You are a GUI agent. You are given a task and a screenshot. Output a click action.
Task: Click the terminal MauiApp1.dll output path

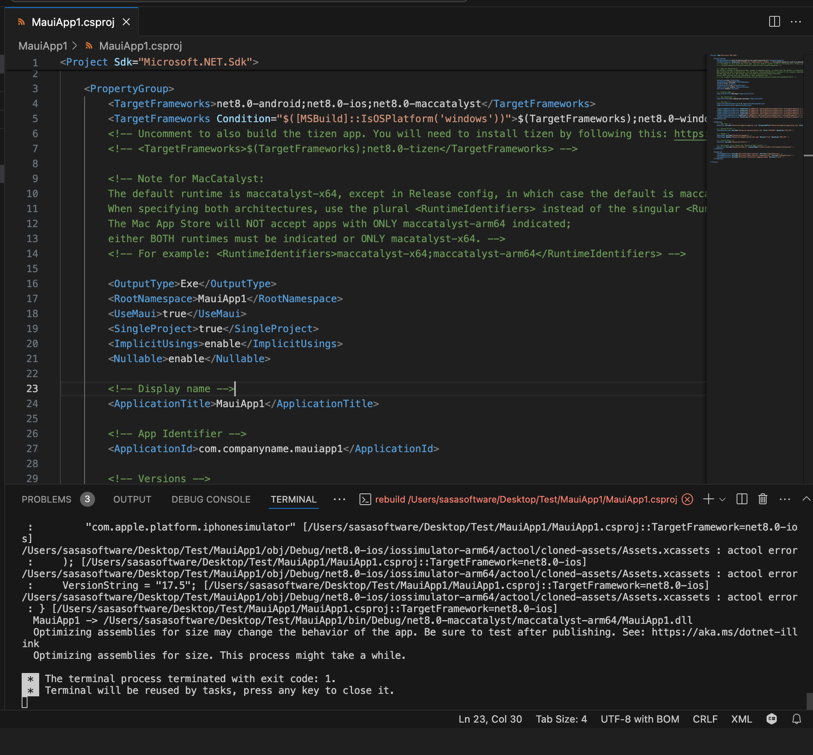[x=397, y=620]
